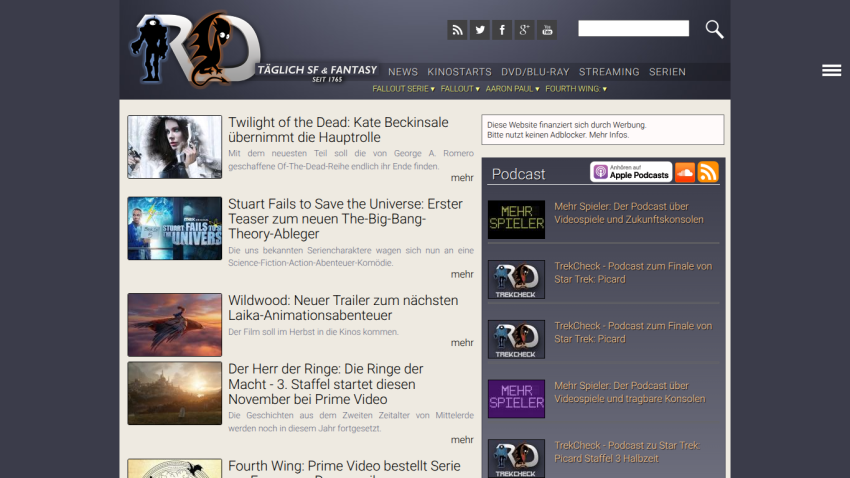Open Stuart Fails teaser thumbnail
Viewport: 850px width, 478px height.
tap(175, 228)
